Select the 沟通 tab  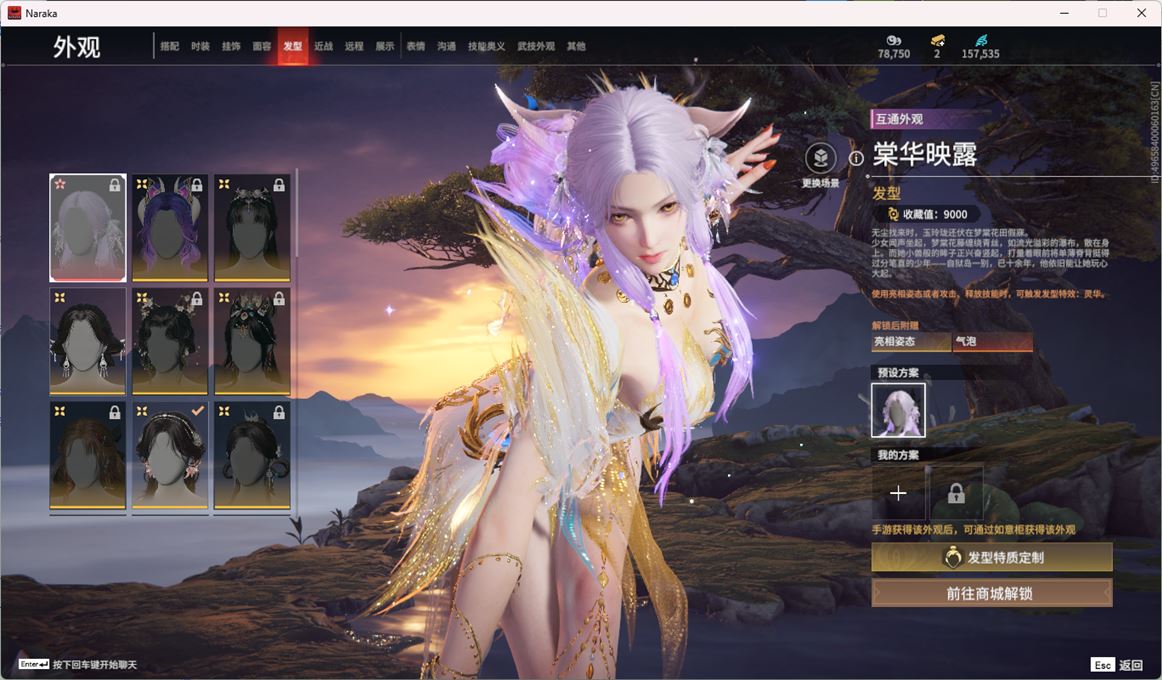(x=446, y=46)
